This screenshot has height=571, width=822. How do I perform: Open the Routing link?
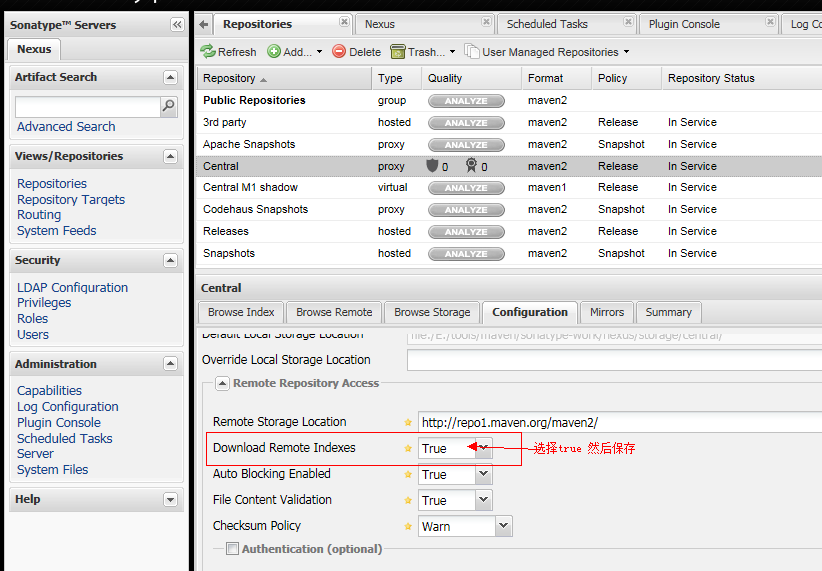pos(39,215)
